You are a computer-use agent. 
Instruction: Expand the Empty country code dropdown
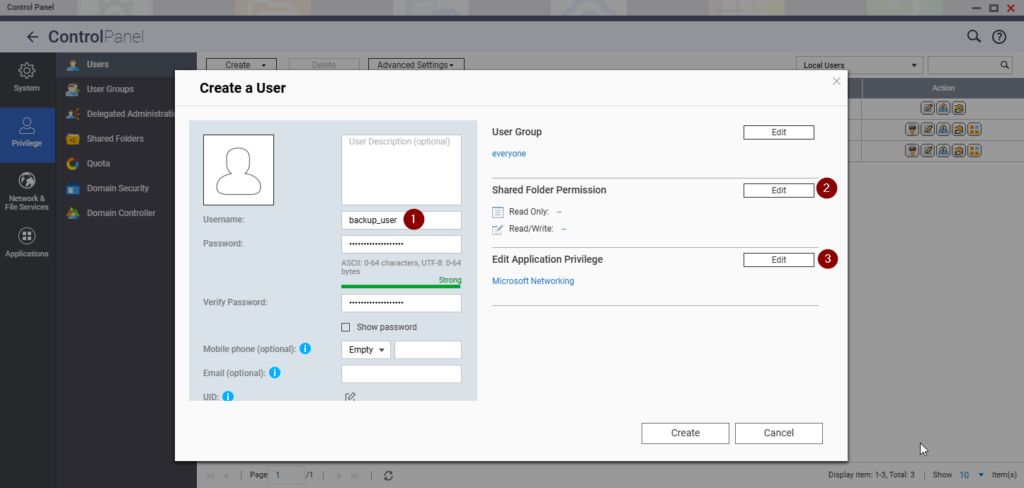(366, 350)
